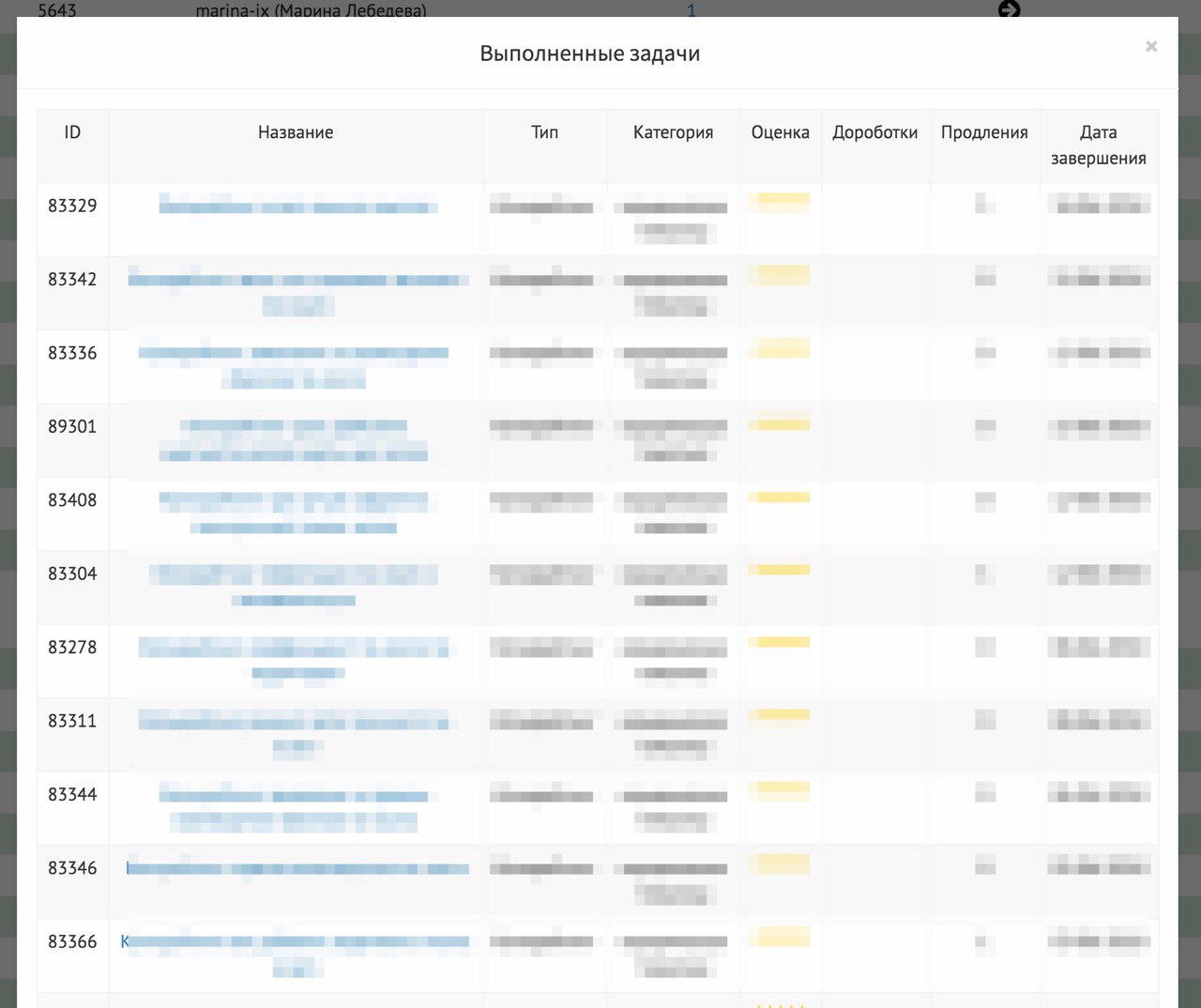Open the task name link in row 83366
Screen dimensions: 1201x1008
coord(296,955)
